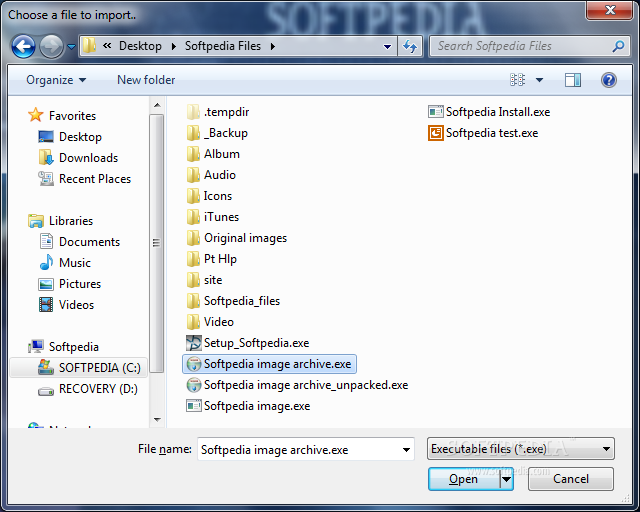Open the recent locations dropdown beside Forward arrow
Viewport: 640px width, 512px height.
(71, 47)
